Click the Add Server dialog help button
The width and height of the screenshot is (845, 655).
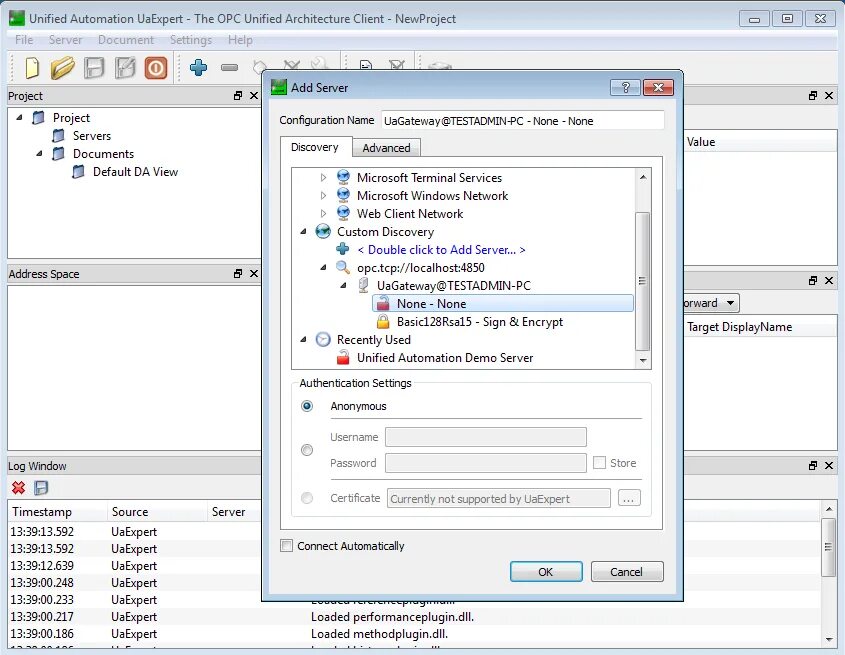click(625, 87)
